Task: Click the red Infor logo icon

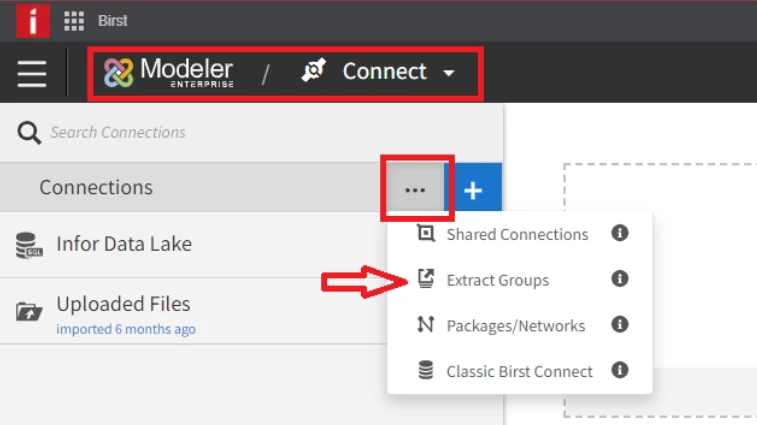Action: tap(33, 21)
